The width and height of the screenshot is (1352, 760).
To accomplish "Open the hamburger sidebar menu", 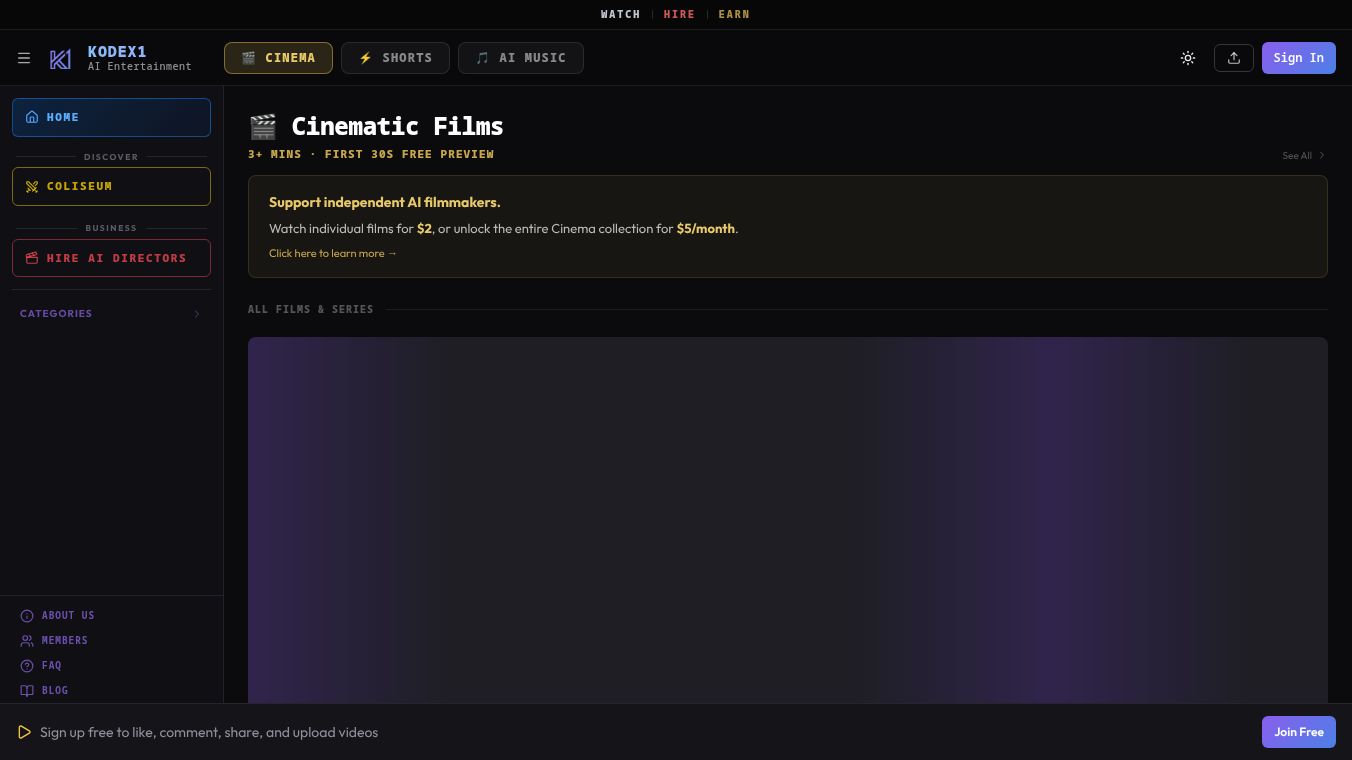I will 24,58.
